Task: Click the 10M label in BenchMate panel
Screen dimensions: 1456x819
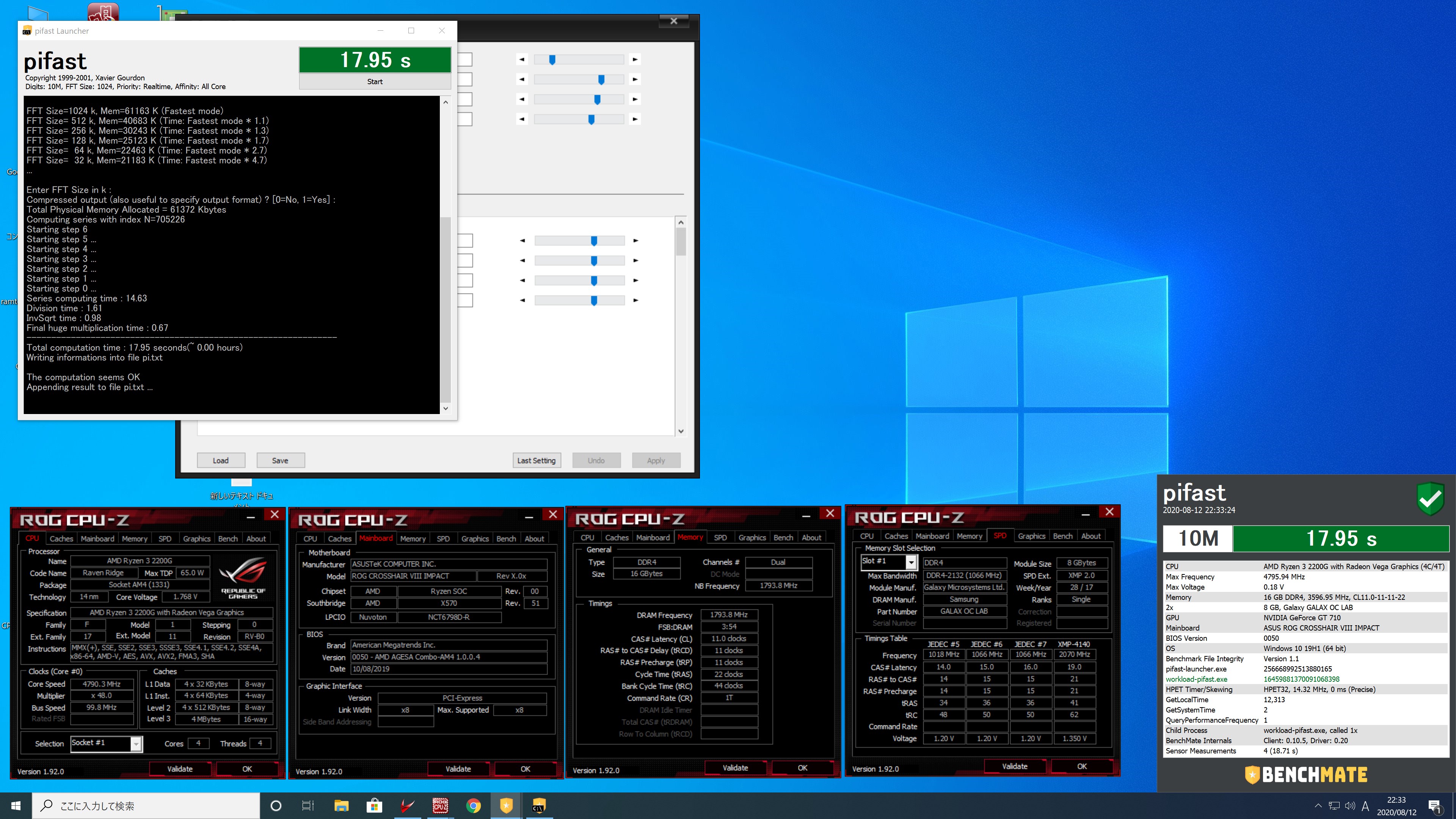Action: (x=1198, y=538)
